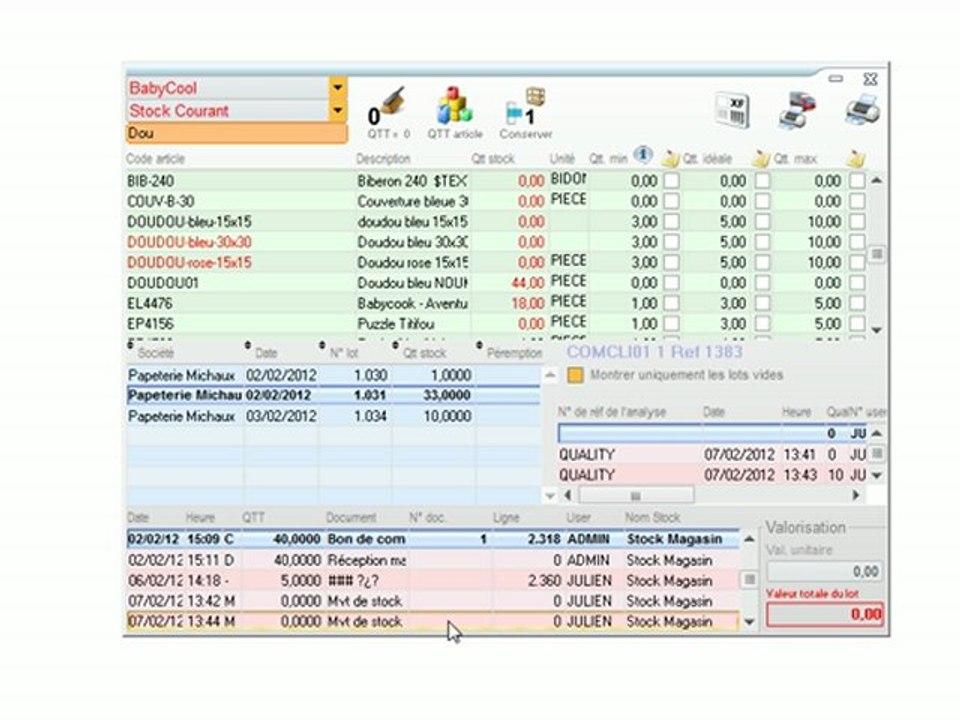Select the DOUDOU01 article row
Screen dimensions: 960x720
pyautogui.click(x=497, y=283)
